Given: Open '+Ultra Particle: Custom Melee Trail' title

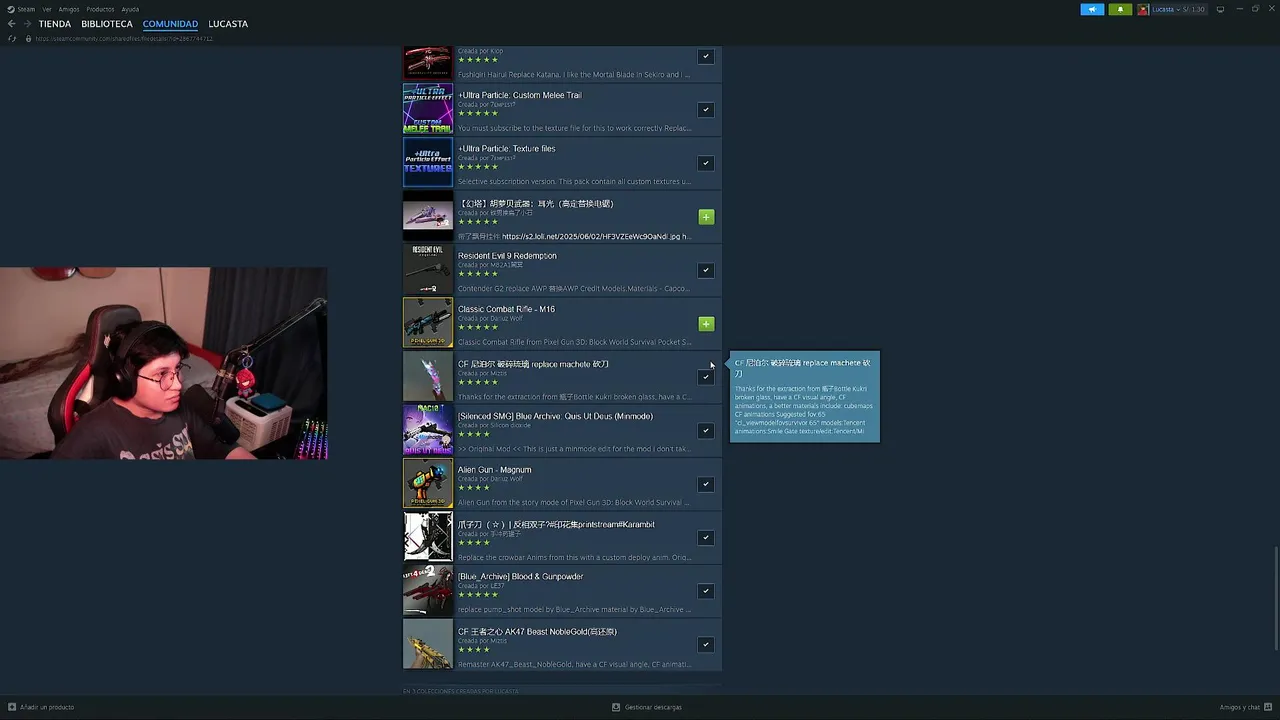Looking at the screenshot, I should 519,95.
